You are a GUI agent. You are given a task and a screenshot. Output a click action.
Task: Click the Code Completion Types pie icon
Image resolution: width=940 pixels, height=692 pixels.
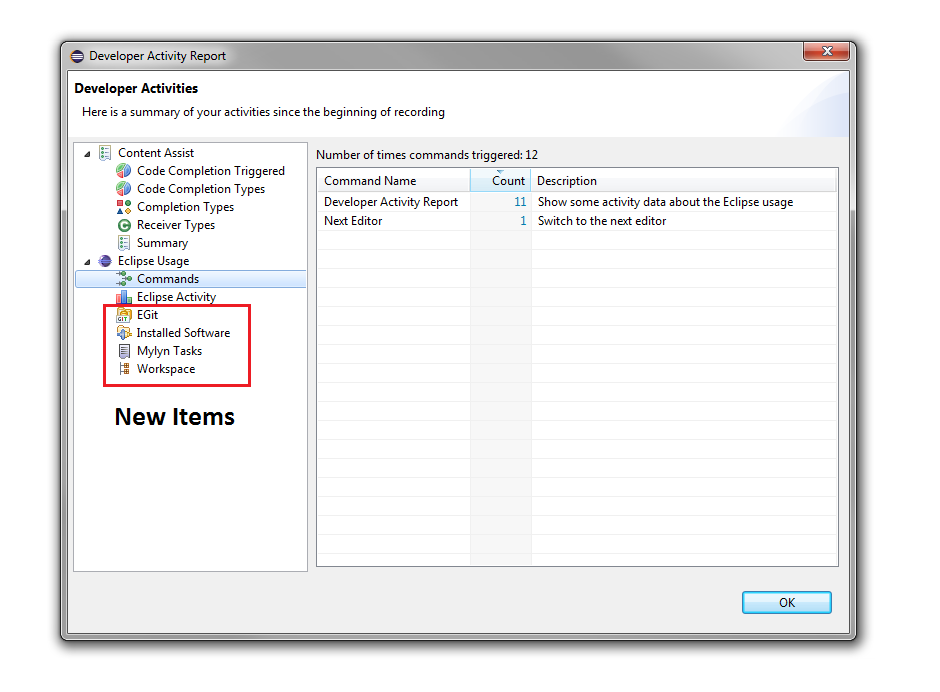123,189
